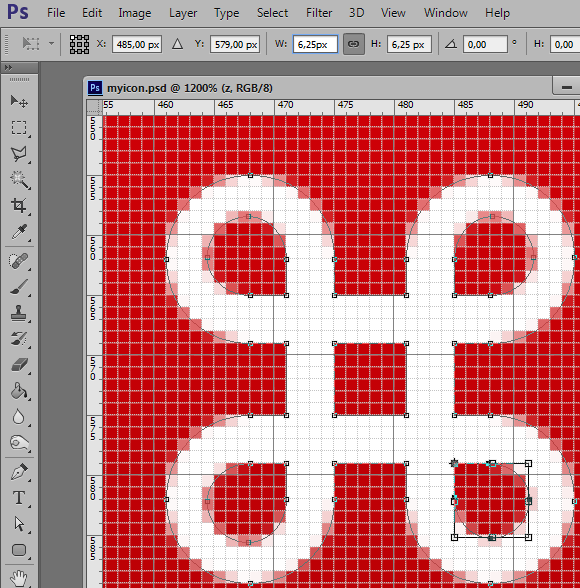580x588 pixels.
Task: Click the Y position input field
Action: [x=235, y=44]
